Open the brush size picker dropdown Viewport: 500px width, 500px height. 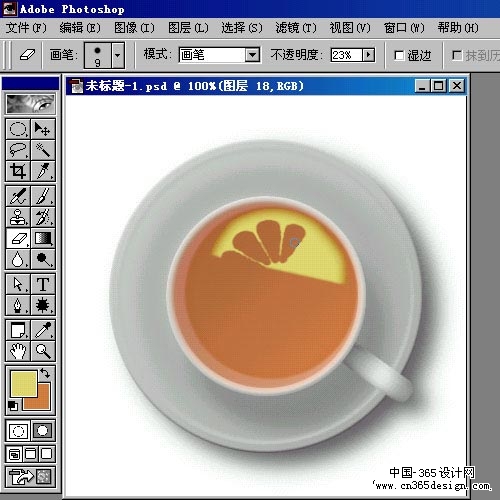tap(118, 55)
